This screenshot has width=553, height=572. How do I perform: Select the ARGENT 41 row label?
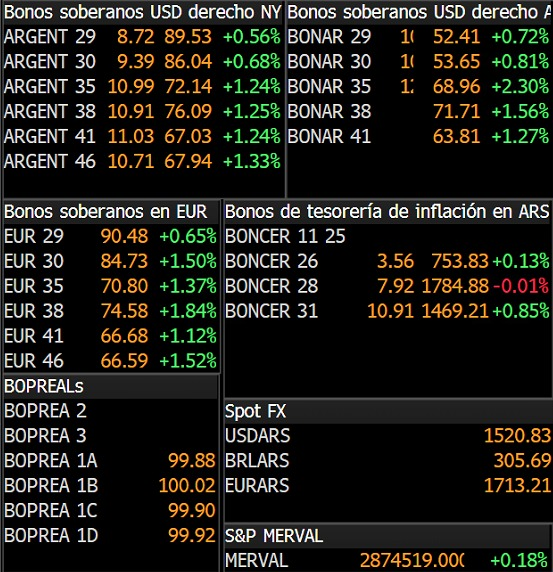tap(50, 136)
